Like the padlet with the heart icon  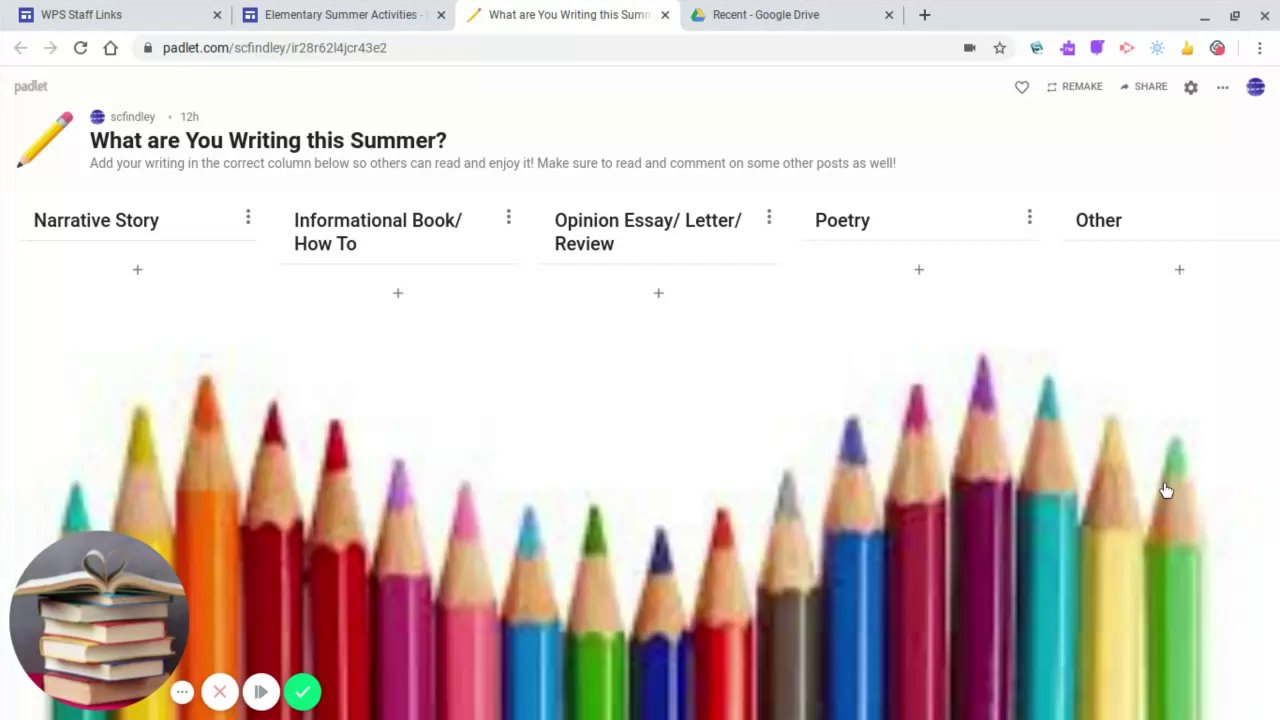1021,87
